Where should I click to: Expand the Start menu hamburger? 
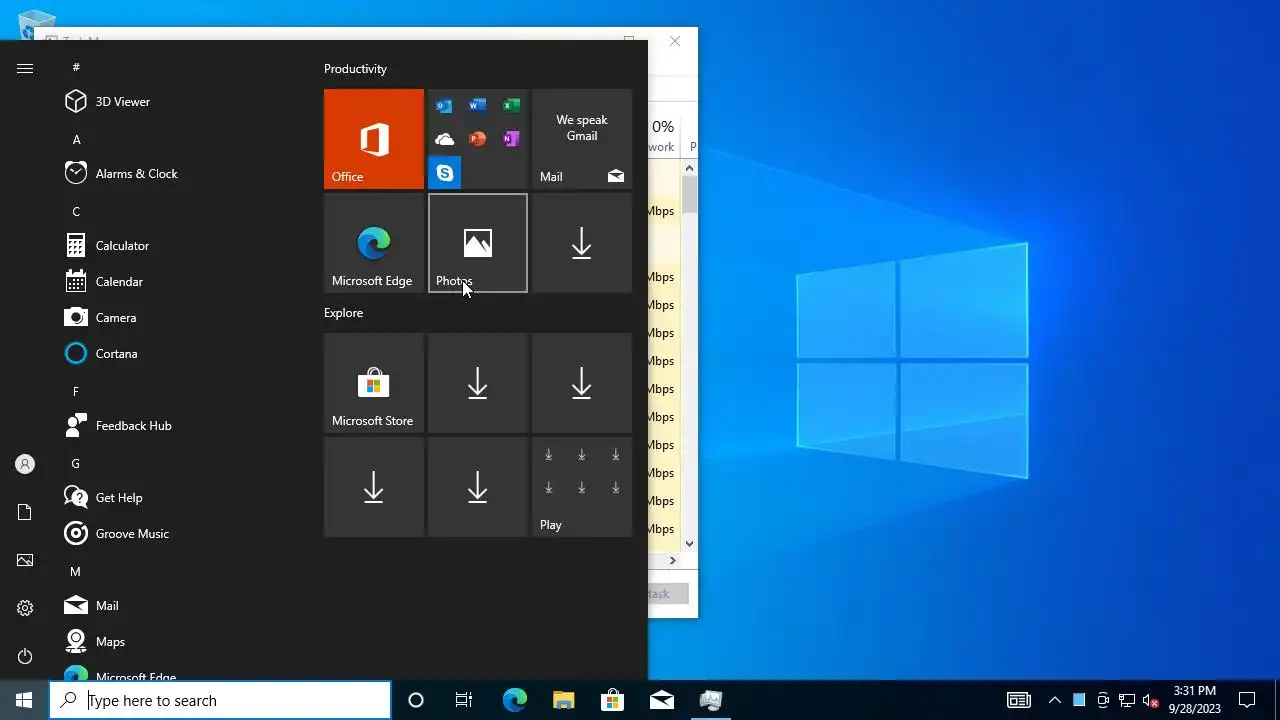pyautogui.click(x=25, y=68)
